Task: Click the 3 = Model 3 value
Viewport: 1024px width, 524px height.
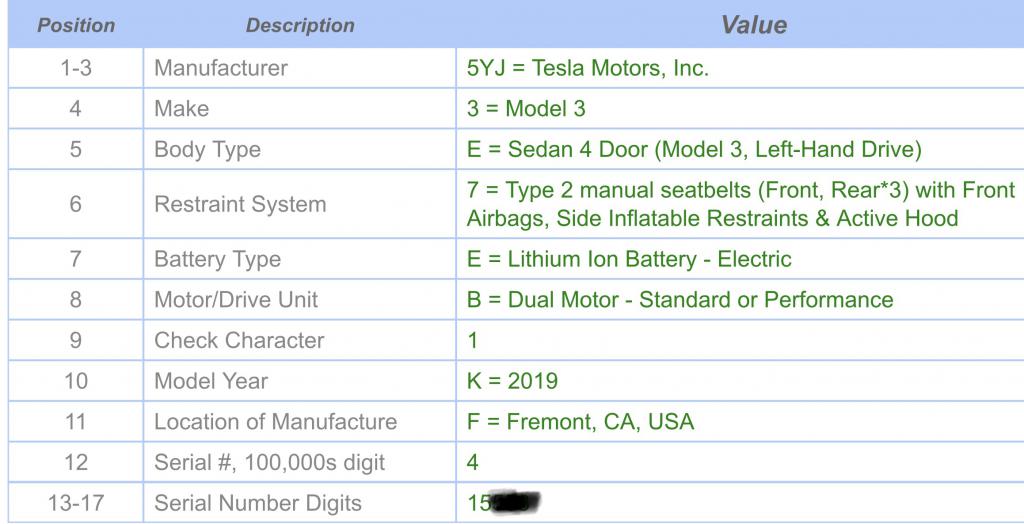Action: click(x=526, y=108)
